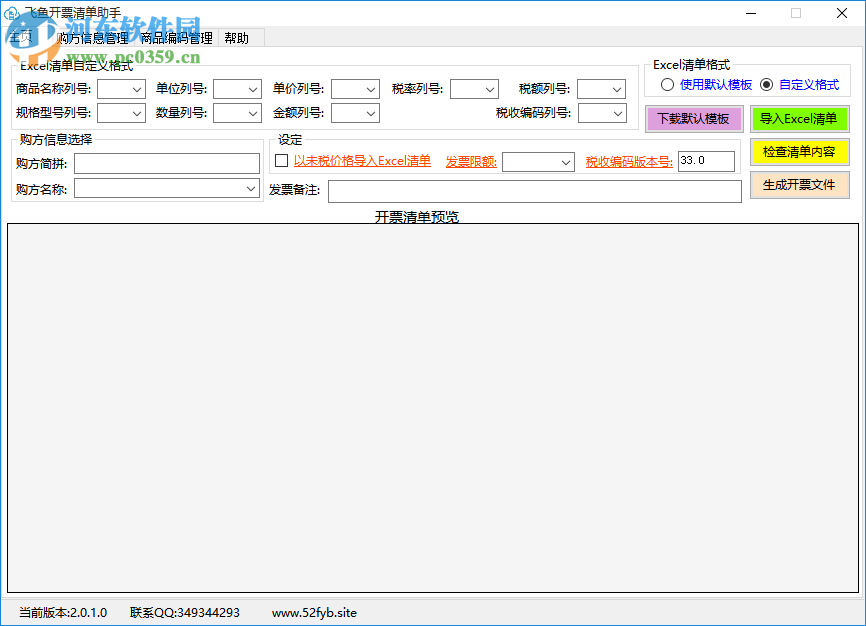This screenshot has height=626, width=866.
Task: Switch to the 主页 tab
Action: click(22, 38)
